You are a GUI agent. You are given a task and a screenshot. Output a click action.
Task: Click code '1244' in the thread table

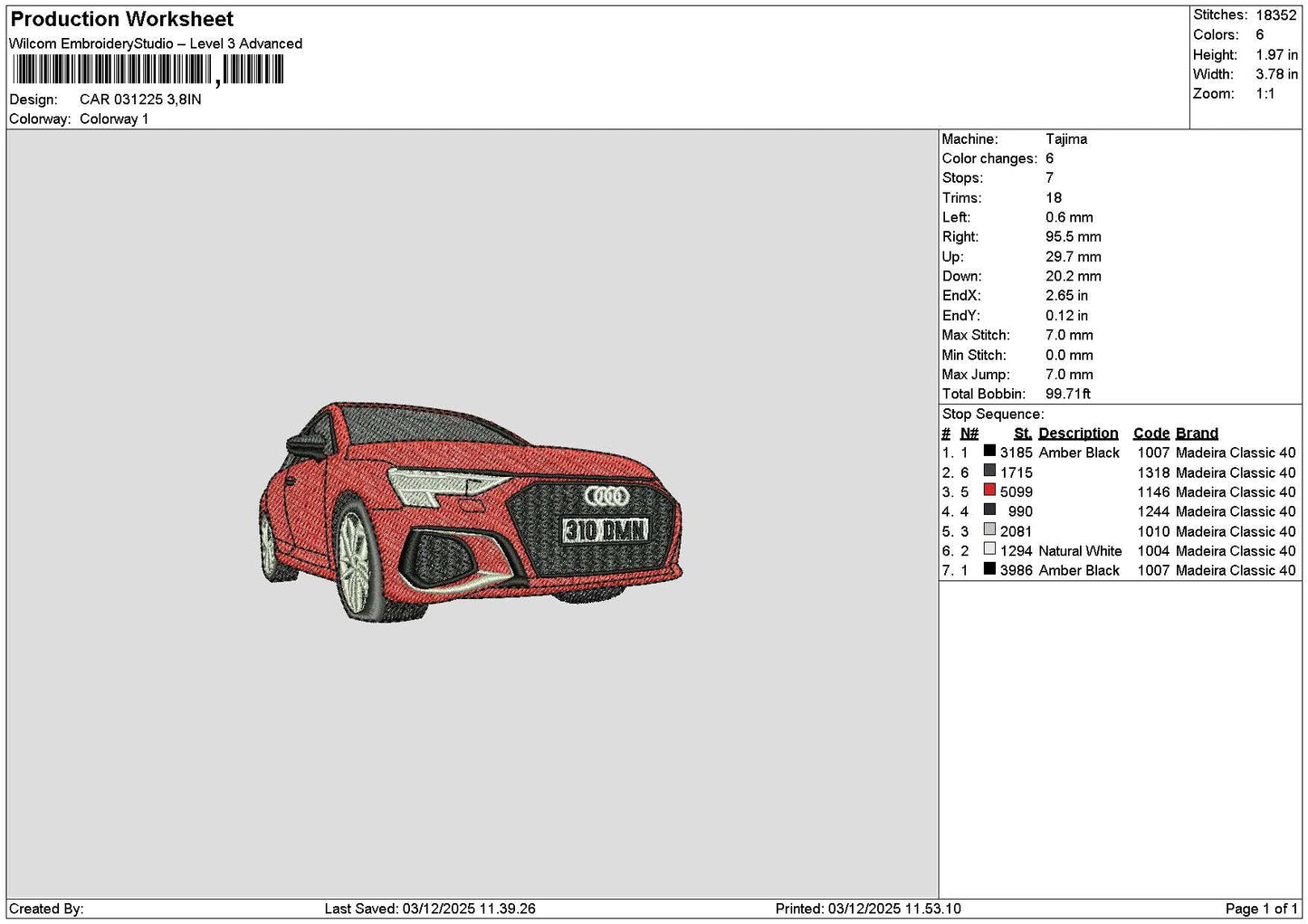tap(1153, 511)
